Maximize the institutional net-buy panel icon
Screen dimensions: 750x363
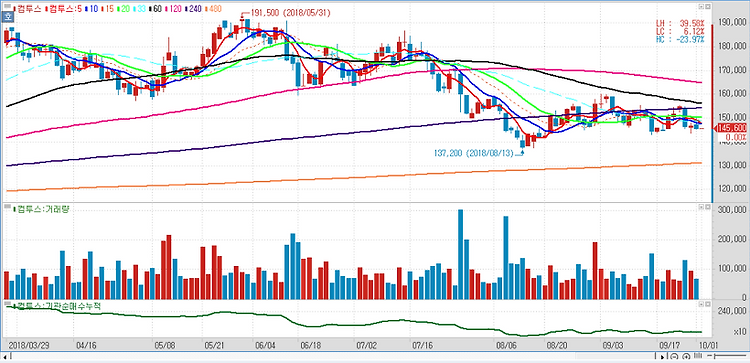[701, 304]
